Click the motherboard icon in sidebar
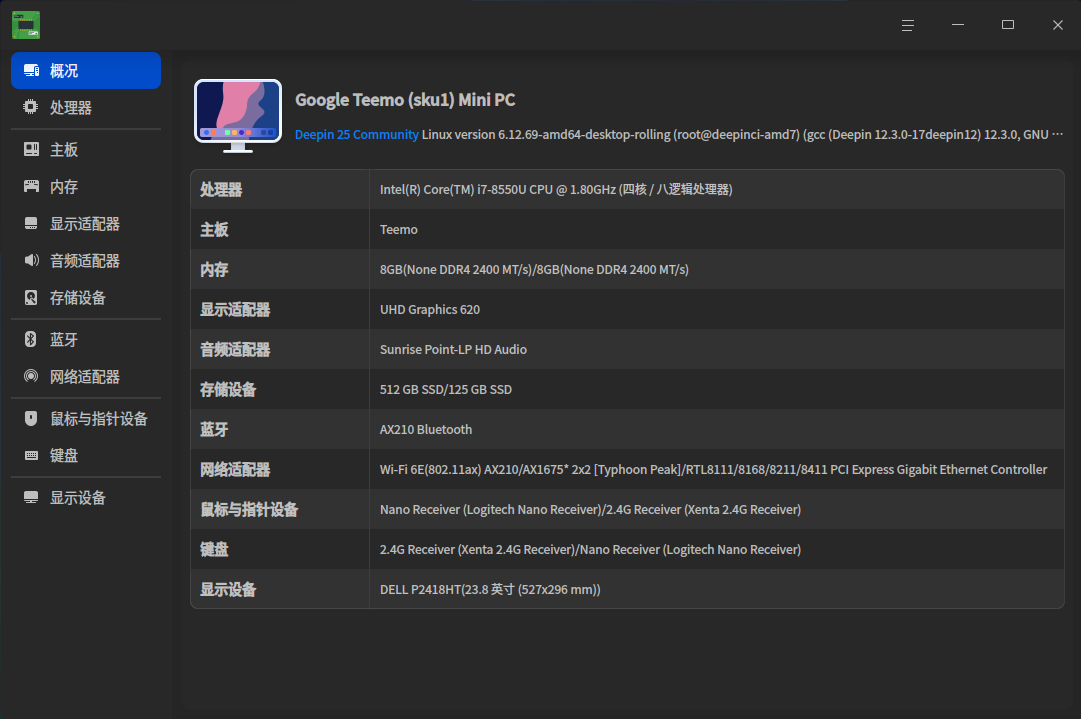 pyautogui.click(x=31, y=150)
